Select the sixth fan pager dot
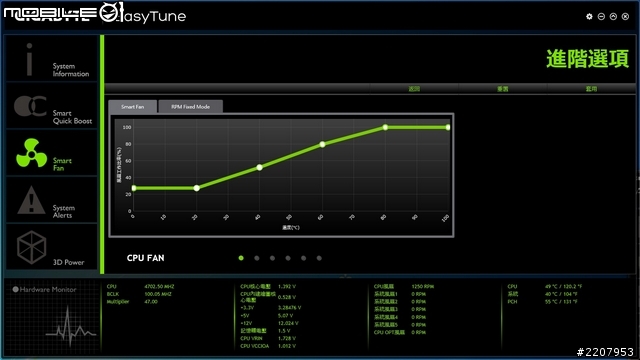This screenshot has width=640, height=360. [x=319, y=258]
